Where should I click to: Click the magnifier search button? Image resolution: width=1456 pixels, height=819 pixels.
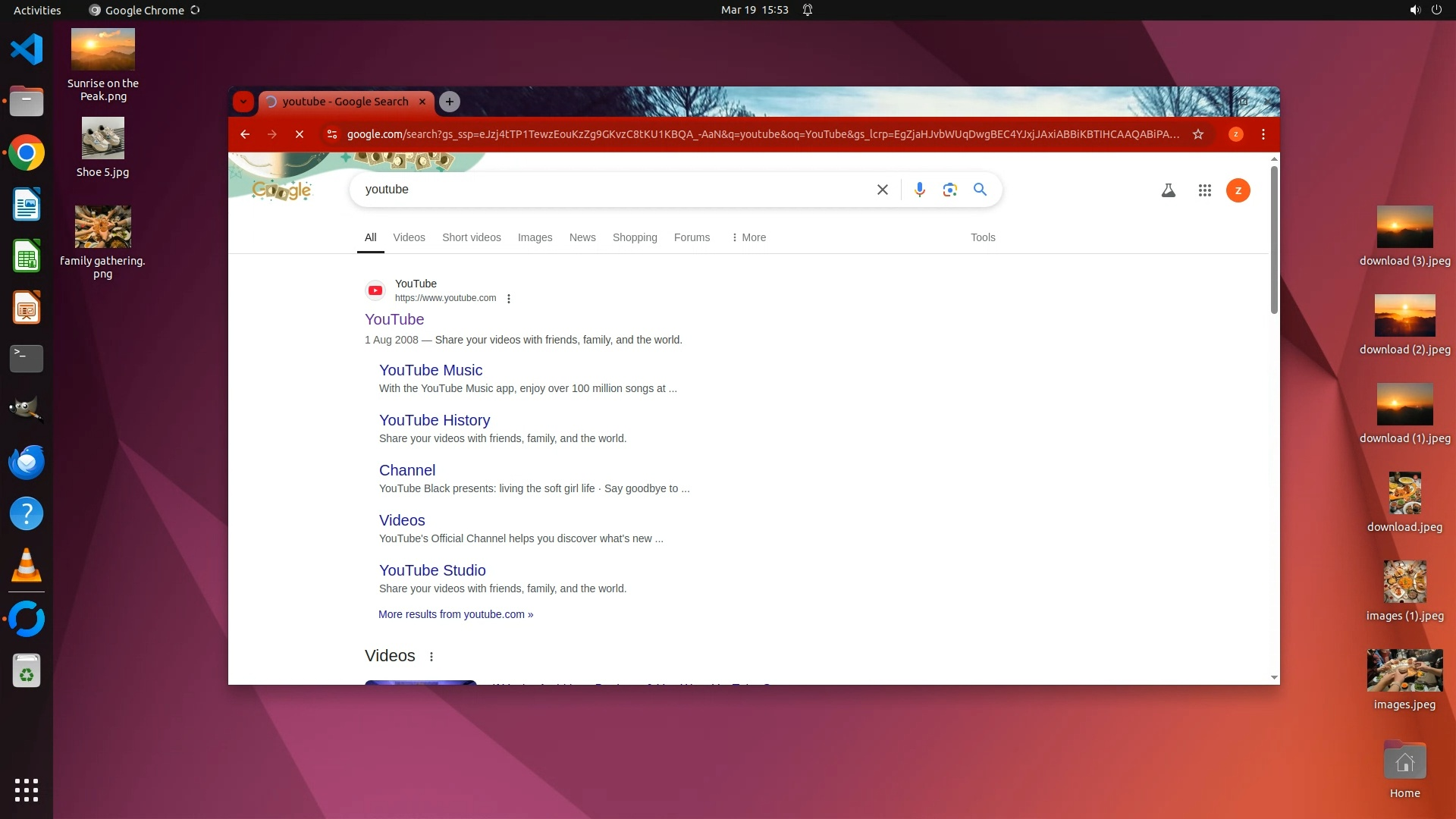point(980,190)
